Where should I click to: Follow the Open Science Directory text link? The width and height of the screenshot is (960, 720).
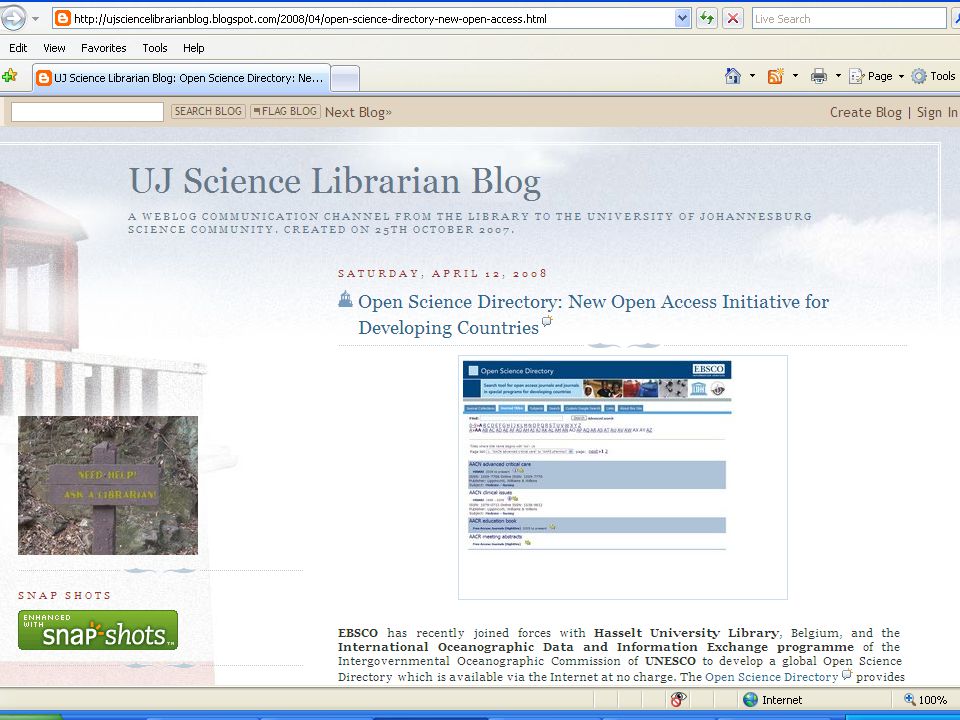tap(771, 677)
